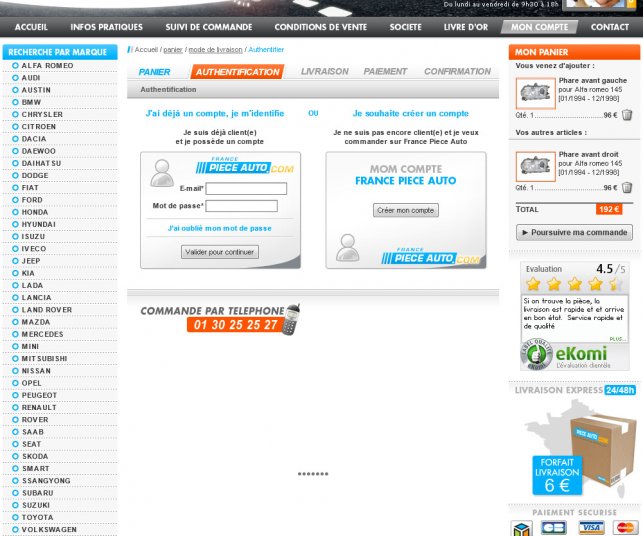
Task: Delete Phare avant gauche with trash icon
Action: pos(627,115)
